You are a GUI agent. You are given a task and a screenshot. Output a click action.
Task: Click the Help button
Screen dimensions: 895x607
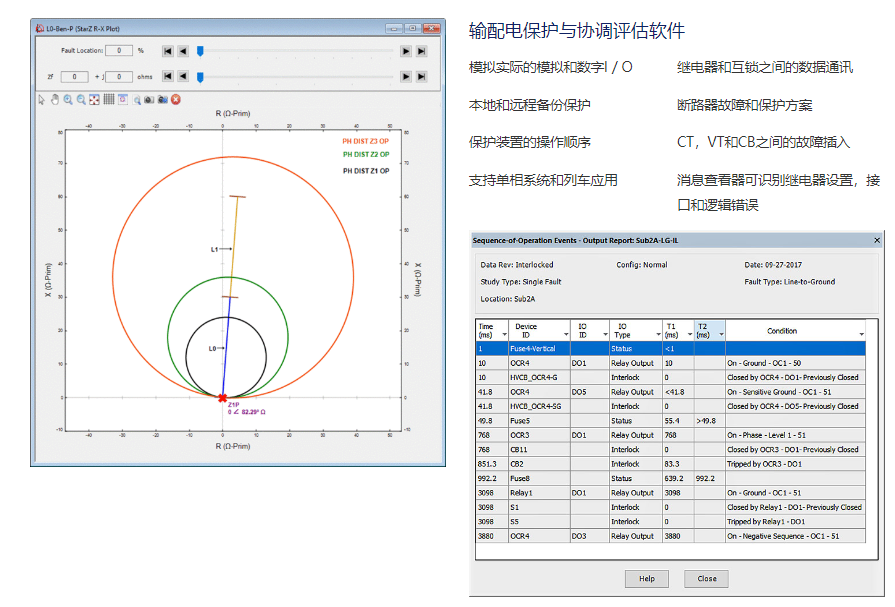[x=646, y=579]
